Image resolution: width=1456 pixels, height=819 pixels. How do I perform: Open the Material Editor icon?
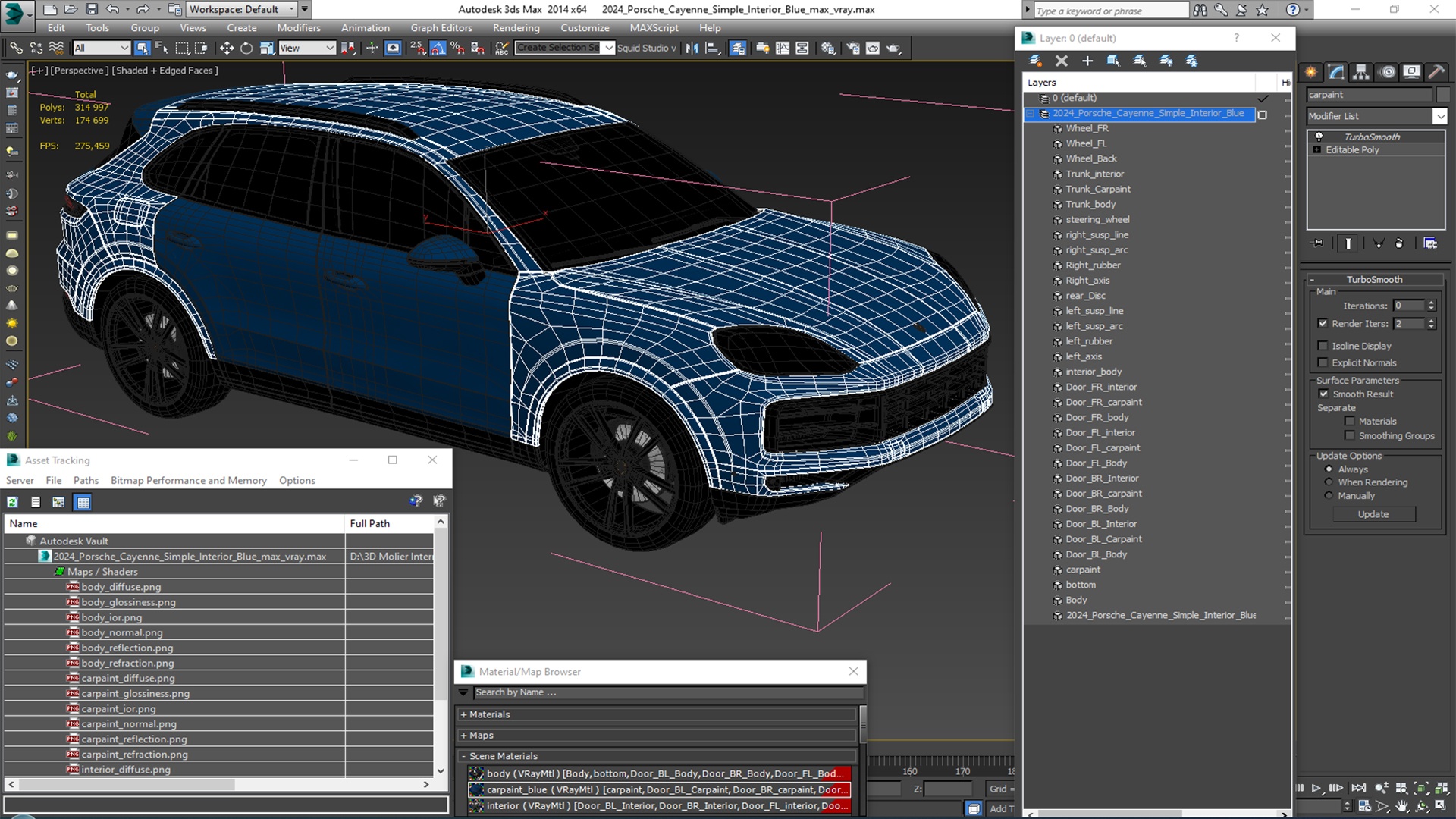point(827,48)
